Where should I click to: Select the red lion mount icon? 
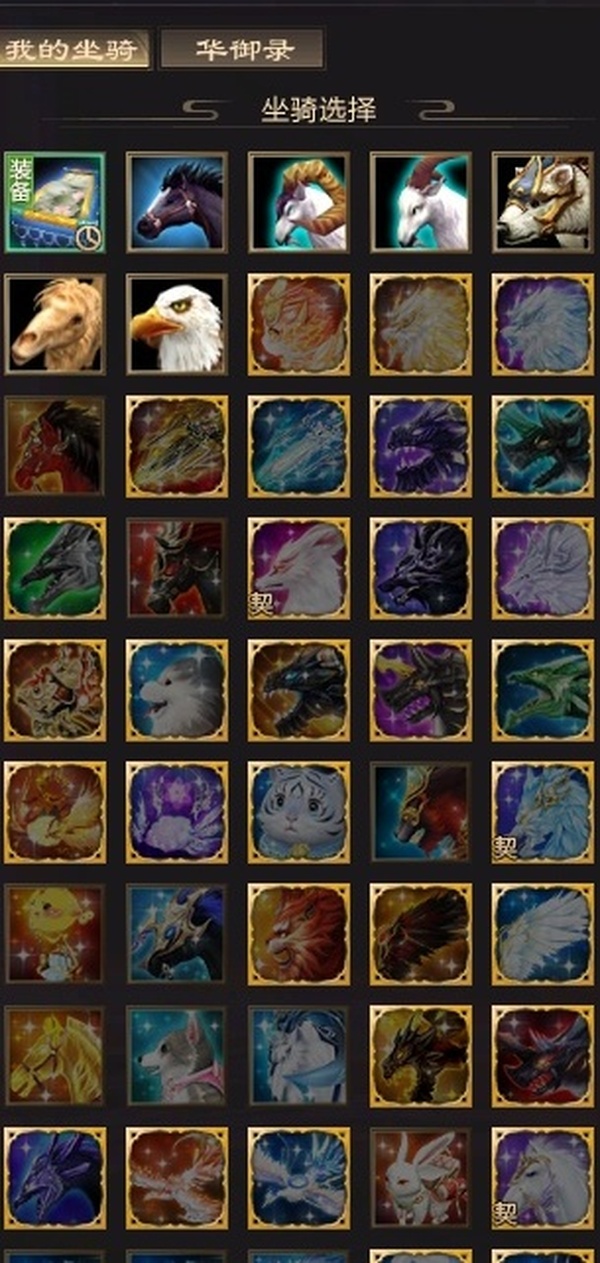299,934
